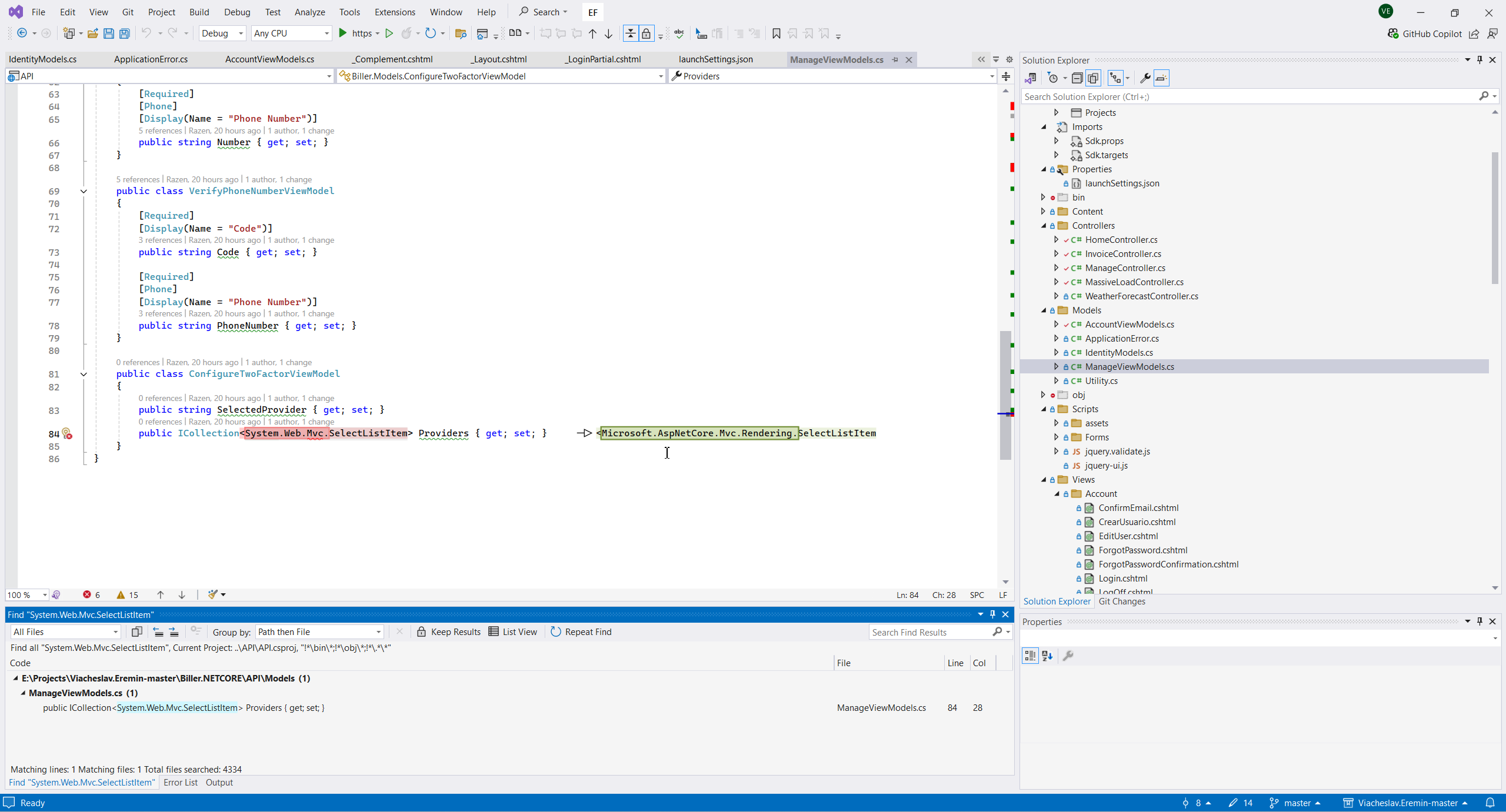Click the Save All toolbar icon
Viewport: 1506px width, 812px height.
point(125,34)
